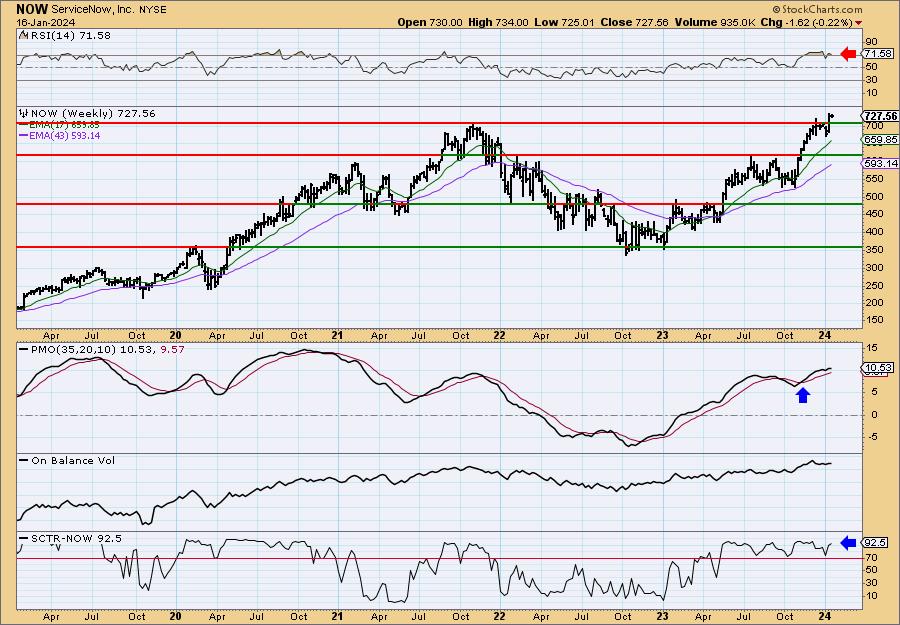The width and height of the screenshot is (900, 625).
Task: Click the NOW (Weekly) 727.56 legend label
Action: click(93, 114)
